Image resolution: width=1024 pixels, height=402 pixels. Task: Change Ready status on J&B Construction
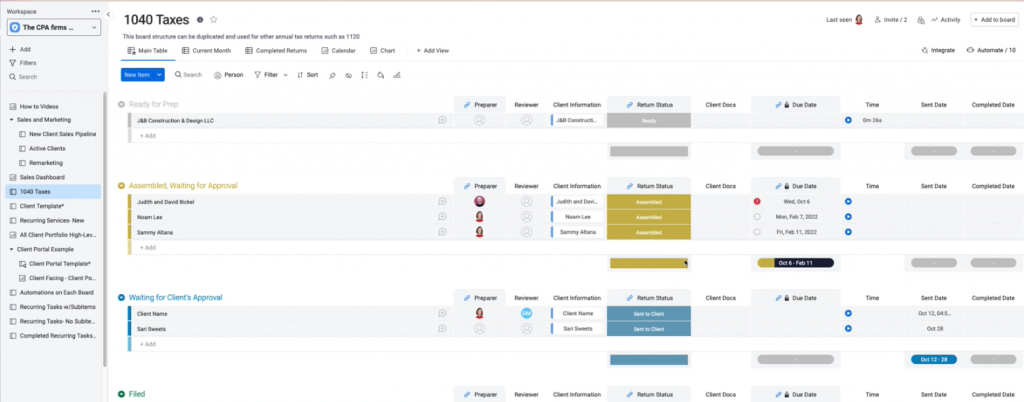[648, 120]
